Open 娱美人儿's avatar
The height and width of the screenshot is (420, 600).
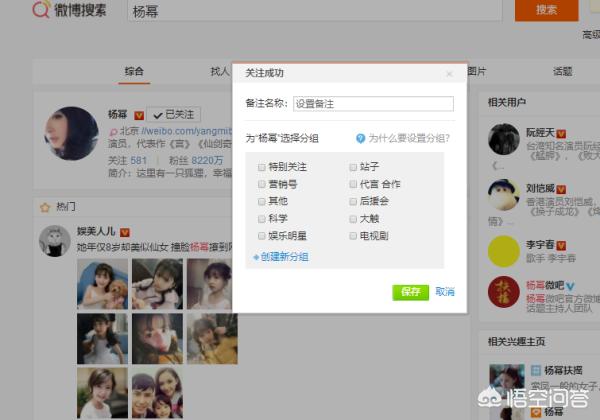pos(55,241)
